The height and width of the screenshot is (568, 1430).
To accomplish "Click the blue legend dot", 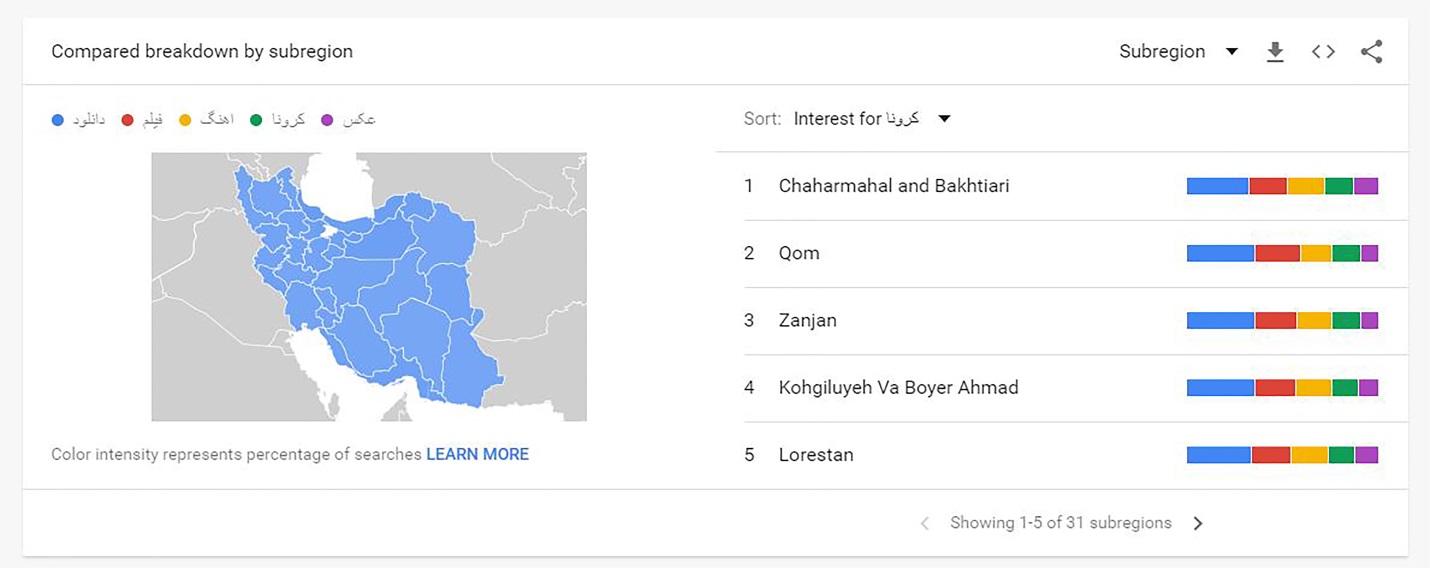I will (58, 120).
